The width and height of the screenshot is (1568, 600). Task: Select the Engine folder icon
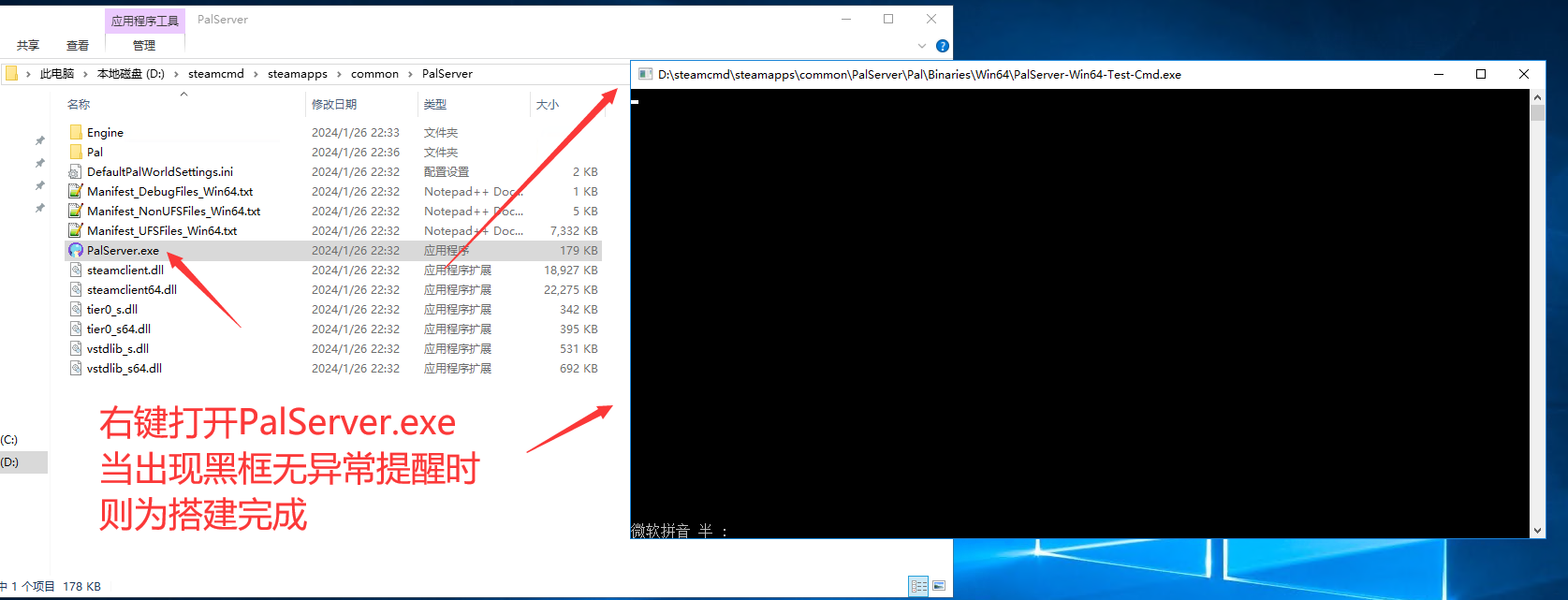click(76, 132)
